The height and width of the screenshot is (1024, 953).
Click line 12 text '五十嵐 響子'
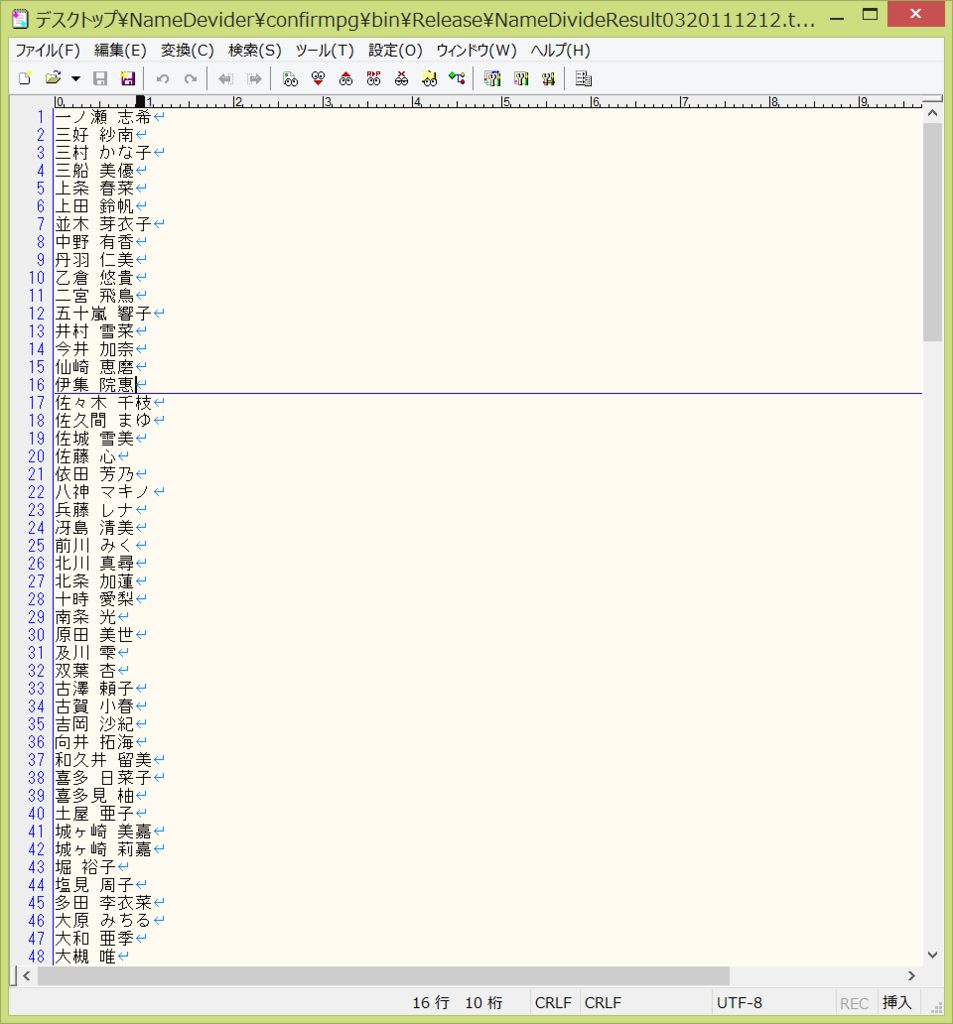point(103,313)
